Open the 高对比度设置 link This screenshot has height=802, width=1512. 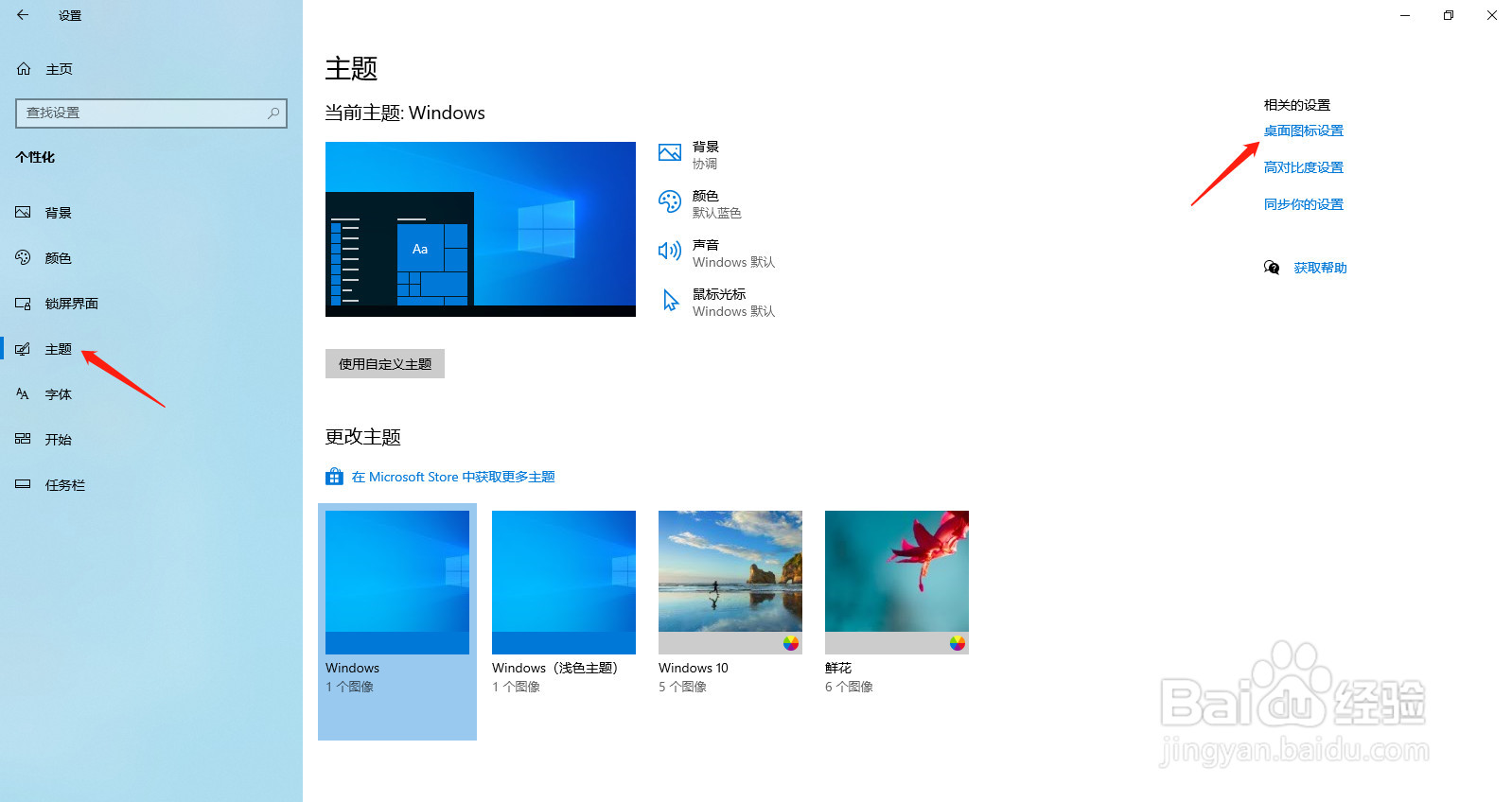pos(1304,167)
